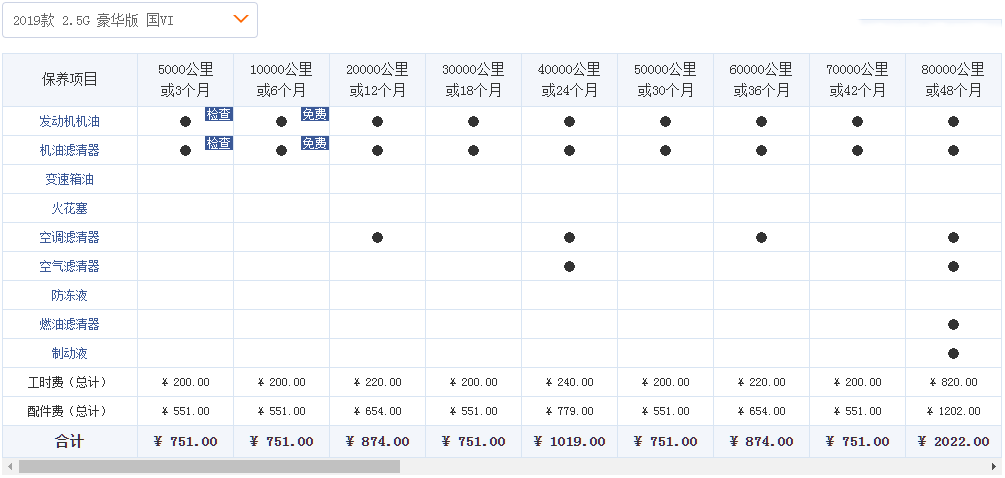Click the 合计 total ¥2022.00 cell
1005x478 pixels.
click(x=953, y=441)
